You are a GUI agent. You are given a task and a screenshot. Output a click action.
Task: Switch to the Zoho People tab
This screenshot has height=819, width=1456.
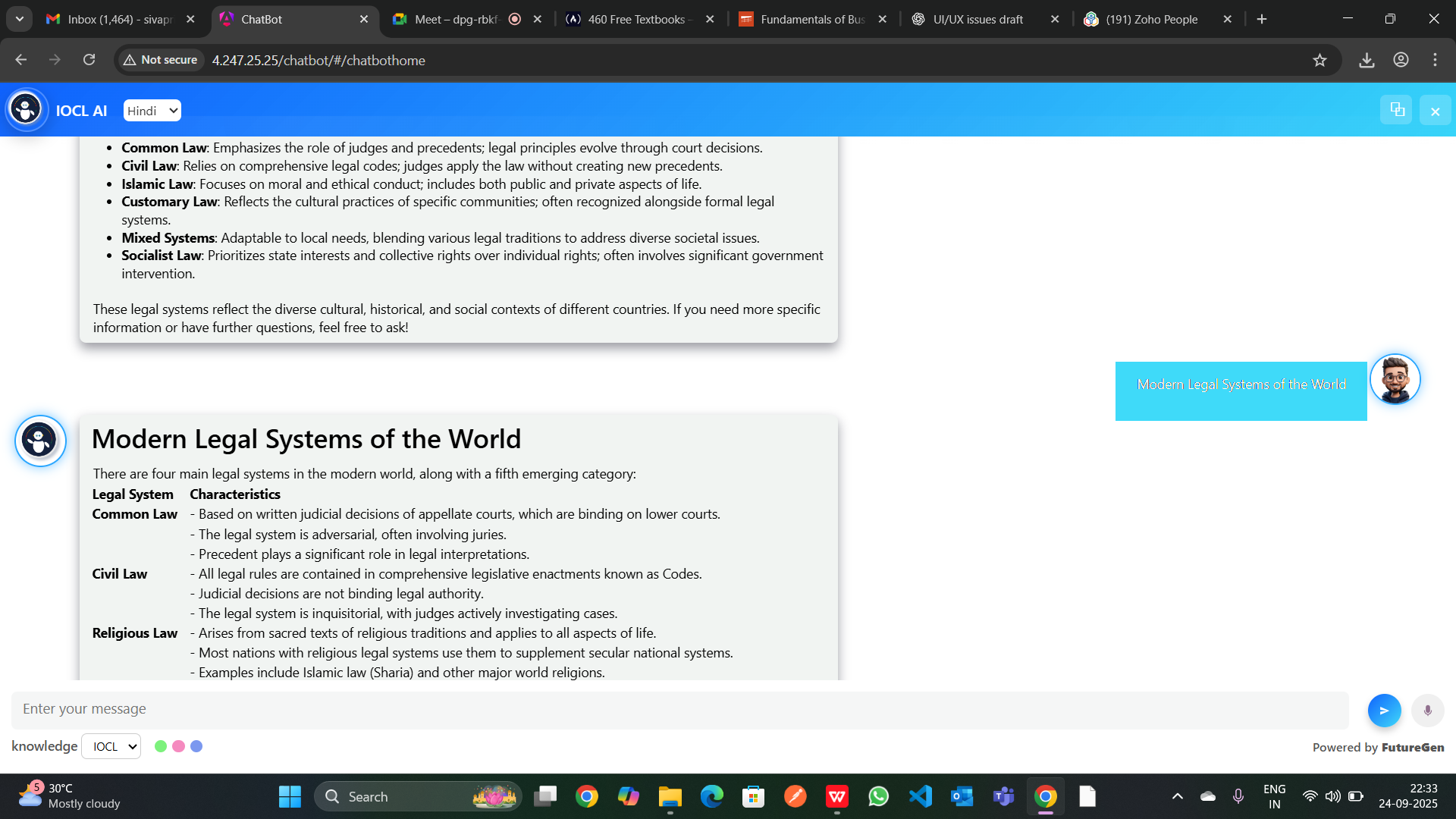pyautogui.click(x=1151, y=19)
